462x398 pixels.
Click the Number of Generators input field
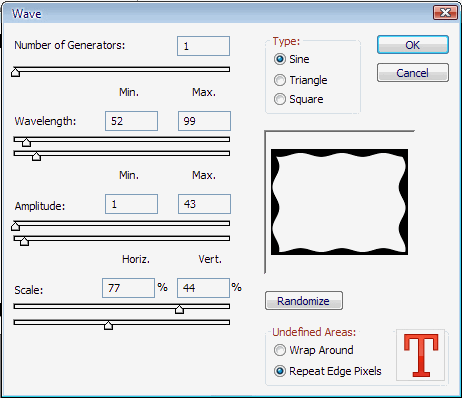point(203,46)
